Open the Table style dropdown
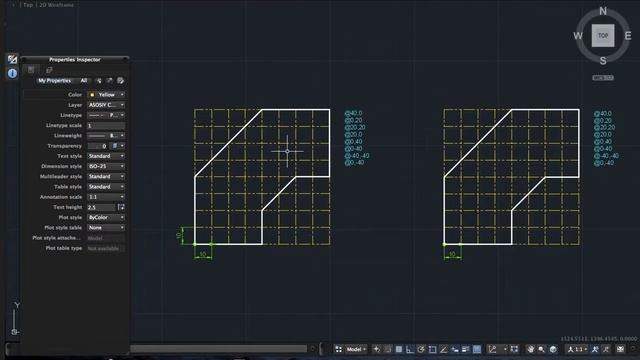640x360 pixels. (x=106, y=187)
